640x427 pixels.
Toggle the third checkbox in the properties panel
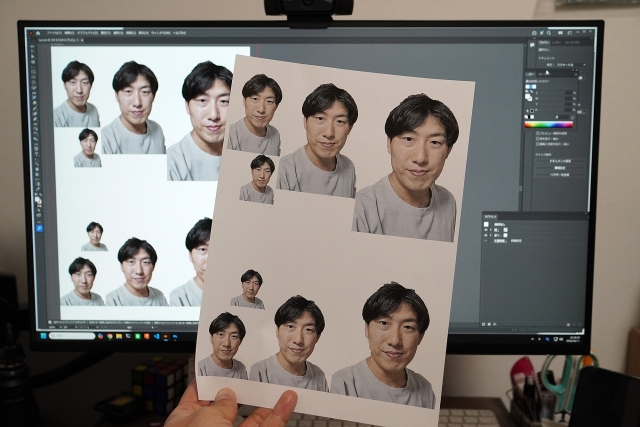point(539,146)
